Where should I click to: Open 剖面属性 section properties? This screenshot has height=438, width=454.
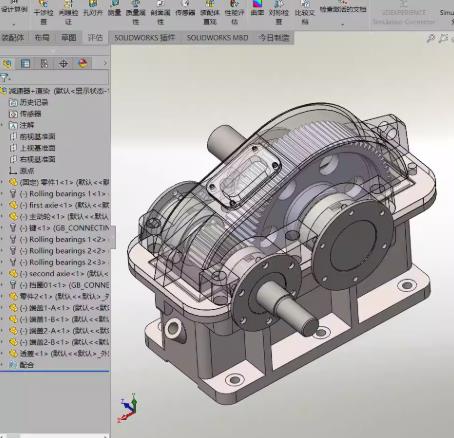coord(161,13)
